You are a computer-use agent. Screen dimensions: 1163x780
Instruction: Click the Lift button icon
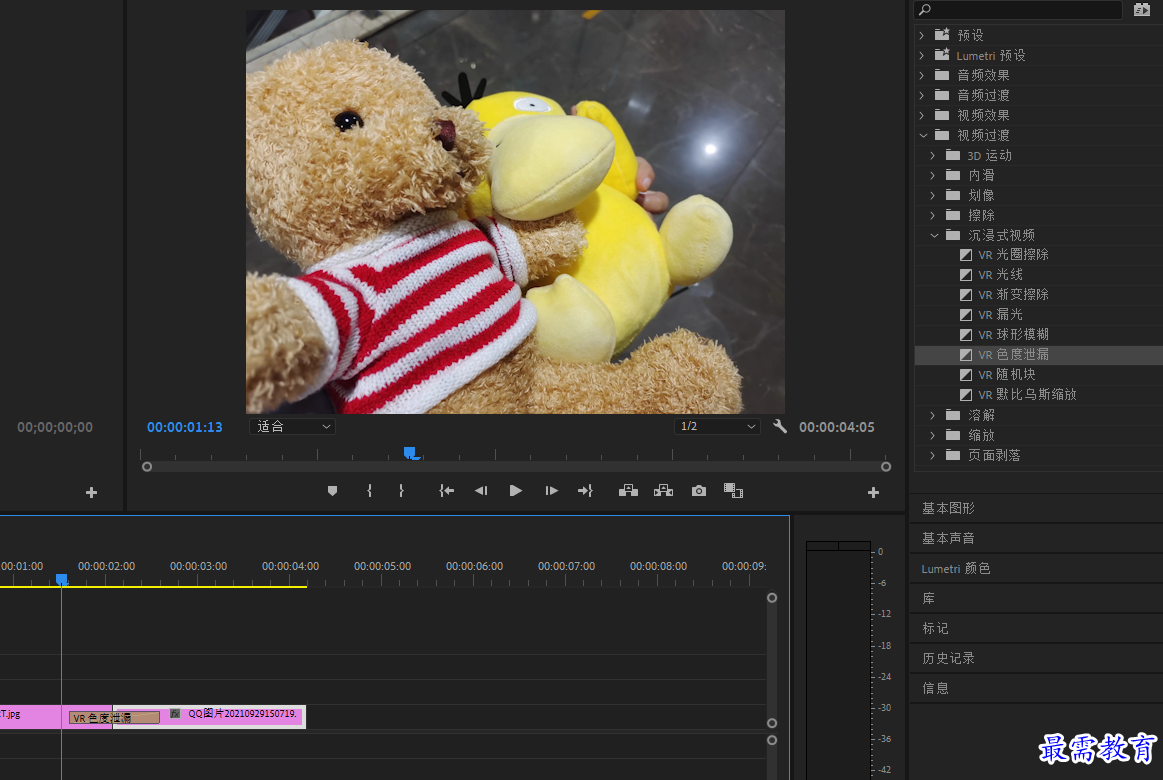628,491
